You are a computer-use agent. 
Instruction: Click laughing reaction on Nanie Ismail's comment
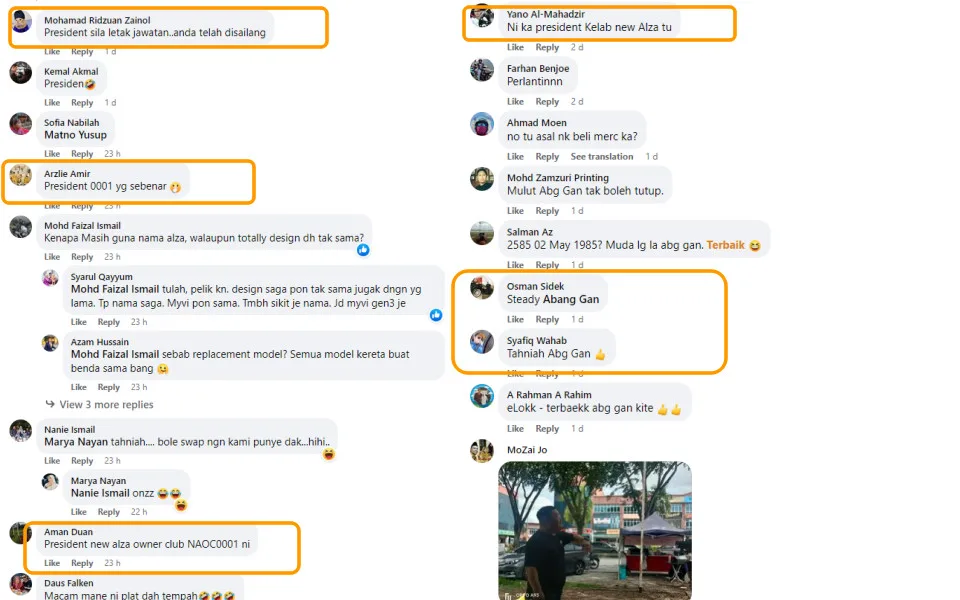[x=329, y=454]
